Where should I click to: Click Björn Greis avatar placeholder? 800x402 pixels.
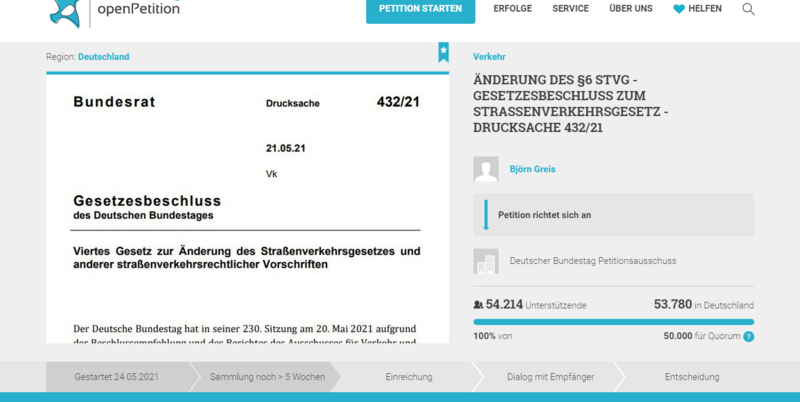point(486,169)
